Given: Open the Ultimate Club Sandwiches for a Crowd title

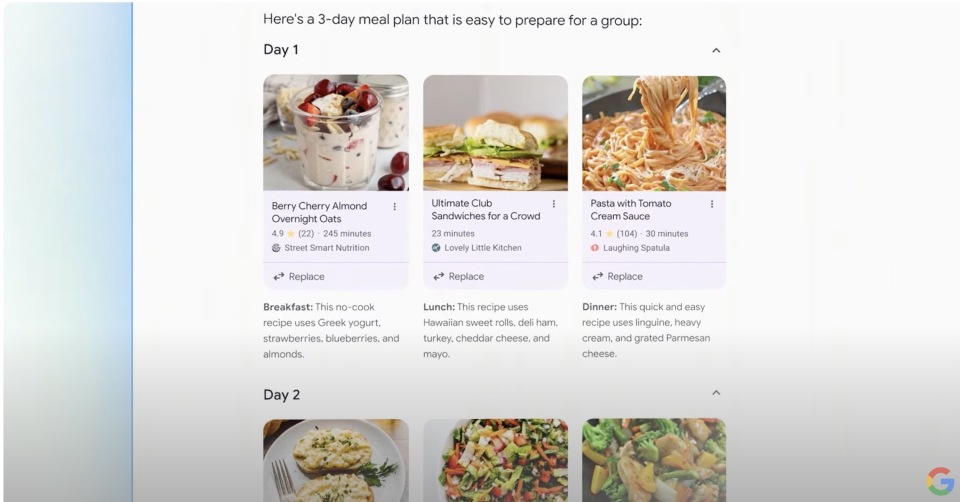Looking at the screenshot, I should [485, 209].
